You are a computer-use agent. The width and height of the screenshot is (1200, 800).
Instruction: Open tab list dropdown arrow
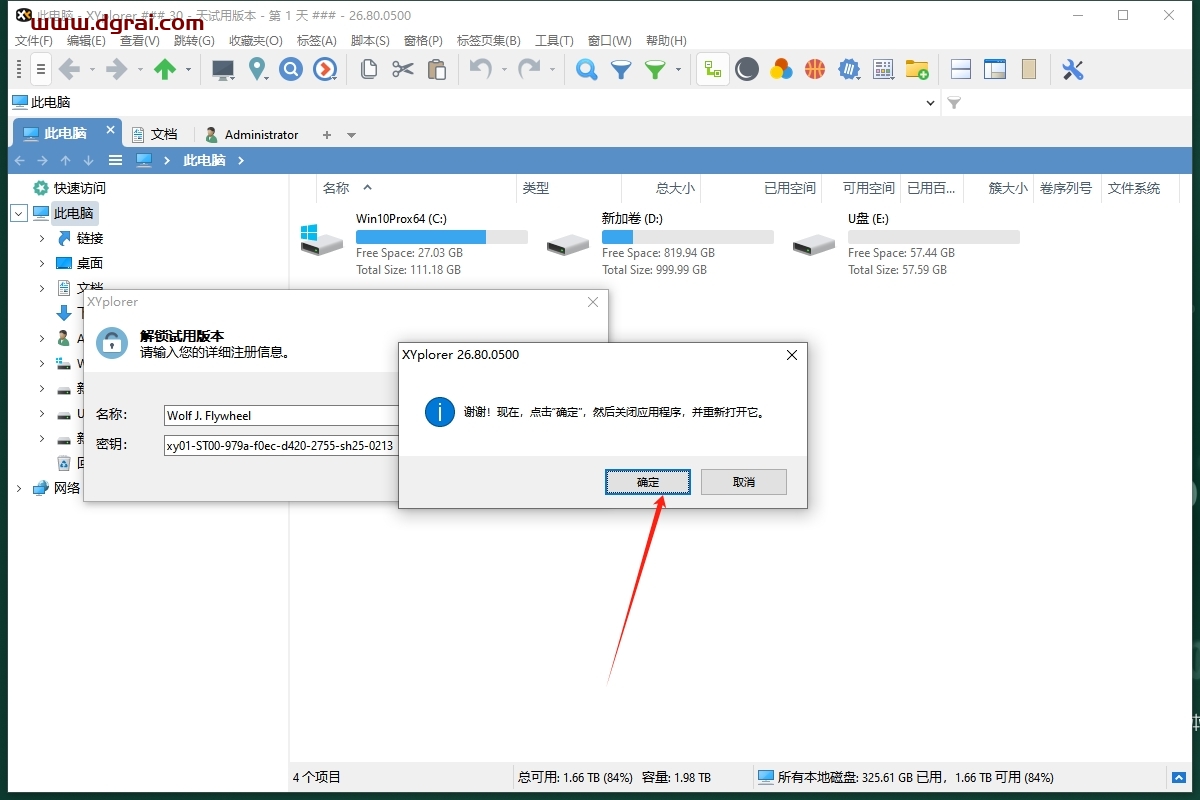351,134
